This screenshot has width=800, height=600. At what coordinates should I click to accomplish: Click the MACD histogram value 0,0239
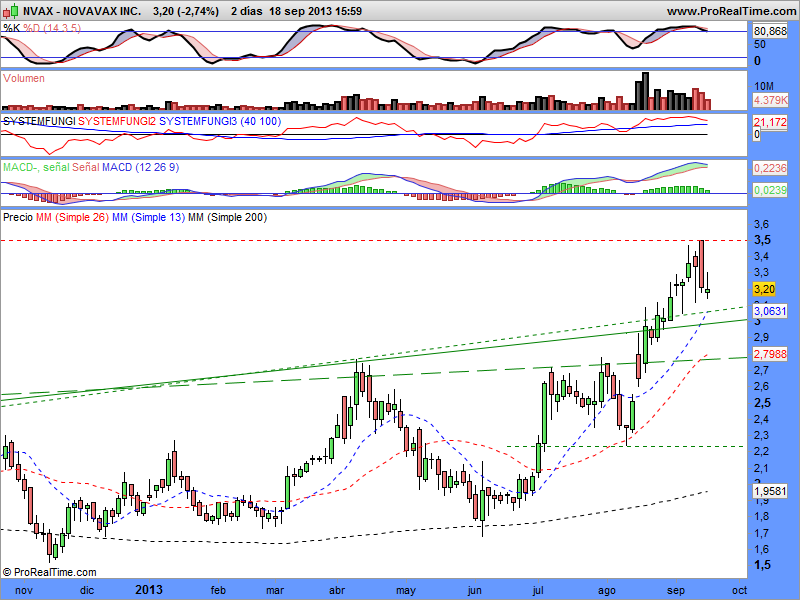tap(770, 190)
